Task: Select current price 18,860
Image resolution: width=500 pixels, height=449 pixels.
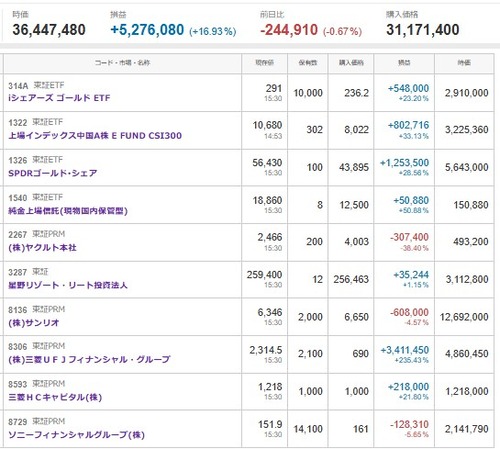Action: point(267,200)
